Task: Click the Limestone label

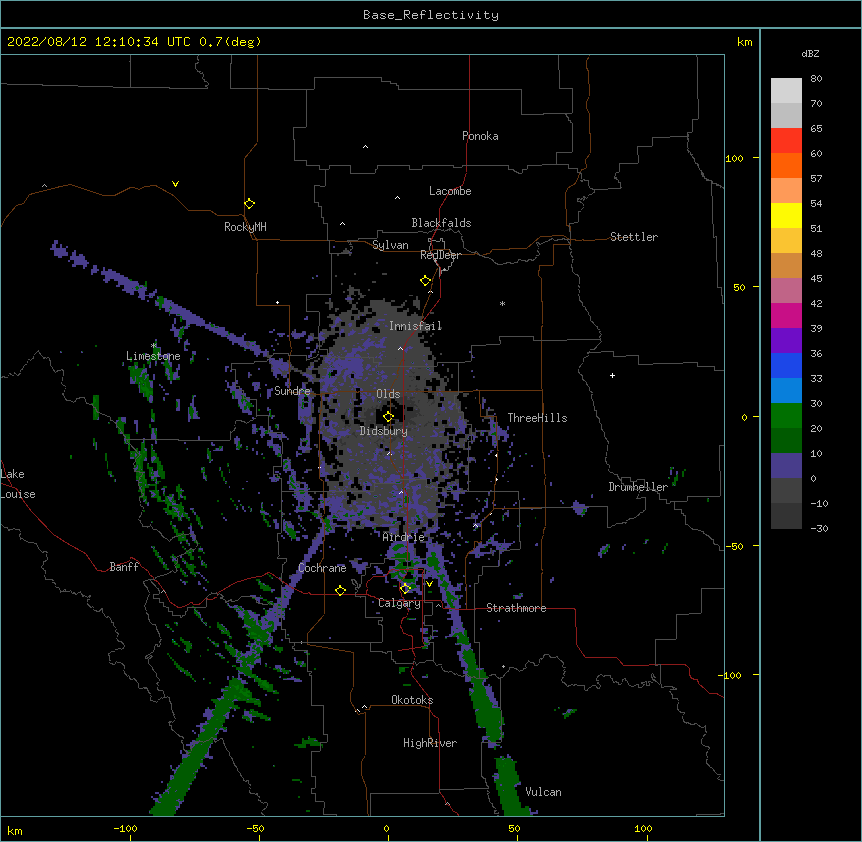Action: pyautogui.click(x=153, y=356)
